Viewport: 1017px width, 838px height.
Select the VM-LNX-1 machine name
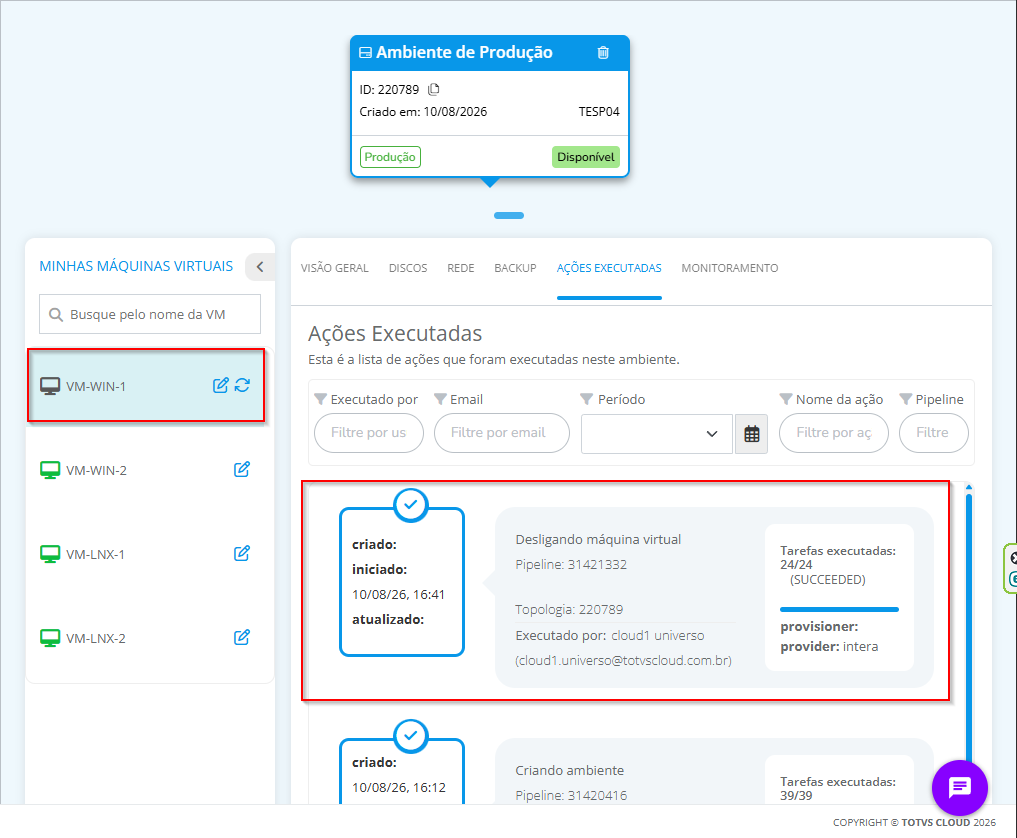[95, 555]
